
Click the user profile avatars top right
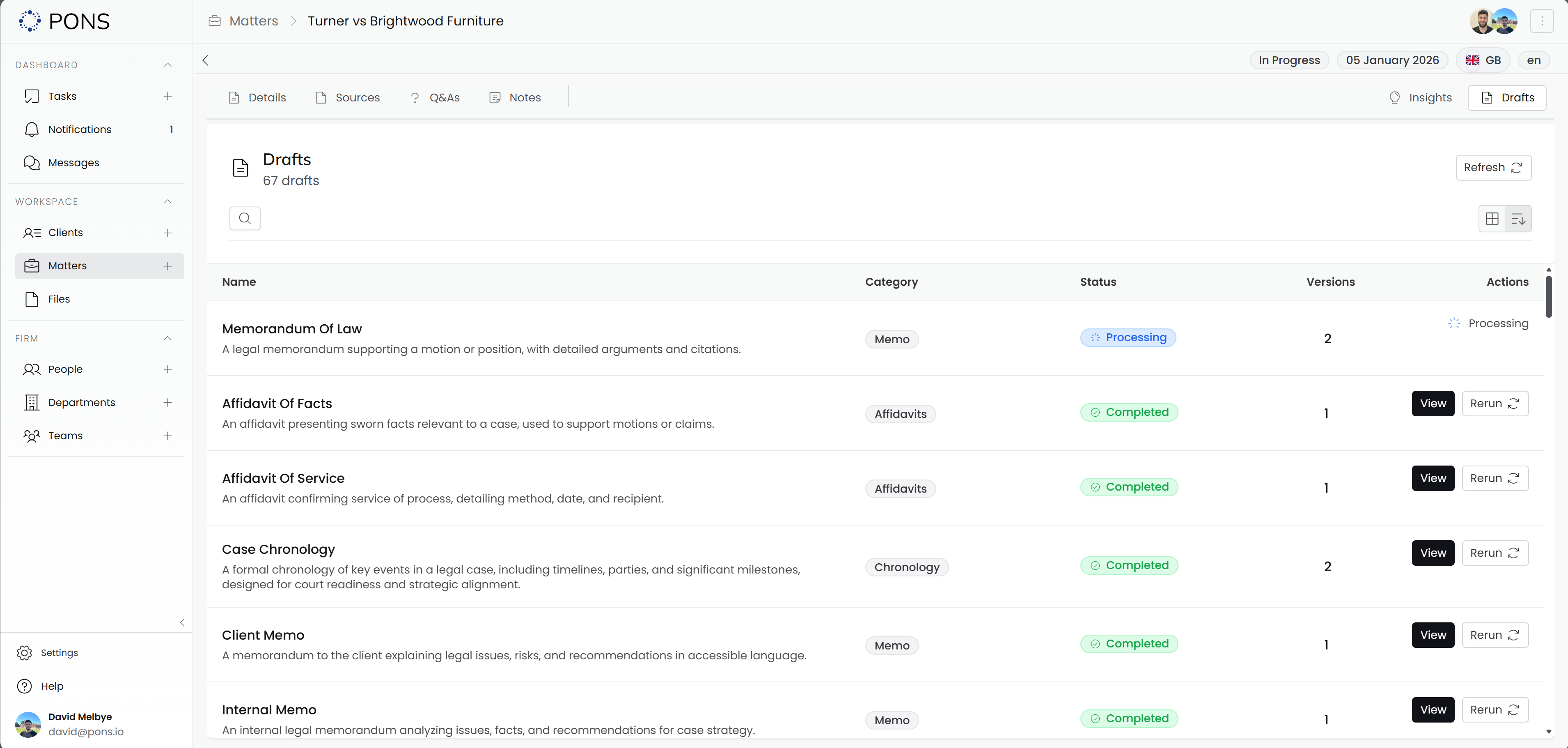pos(1493,20)
